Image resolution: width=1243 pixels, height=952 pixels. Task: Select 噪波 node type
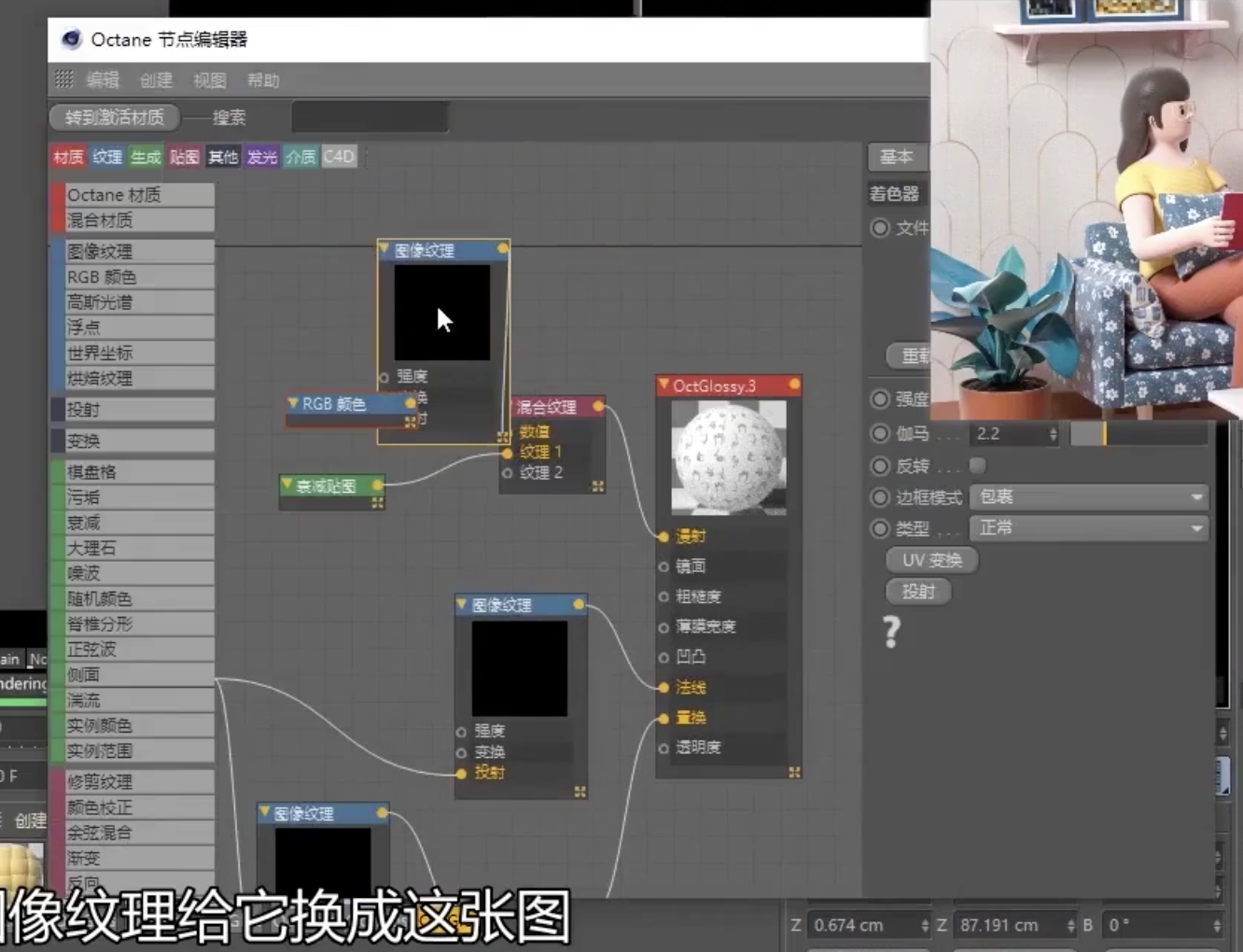(x=133, y=573)
